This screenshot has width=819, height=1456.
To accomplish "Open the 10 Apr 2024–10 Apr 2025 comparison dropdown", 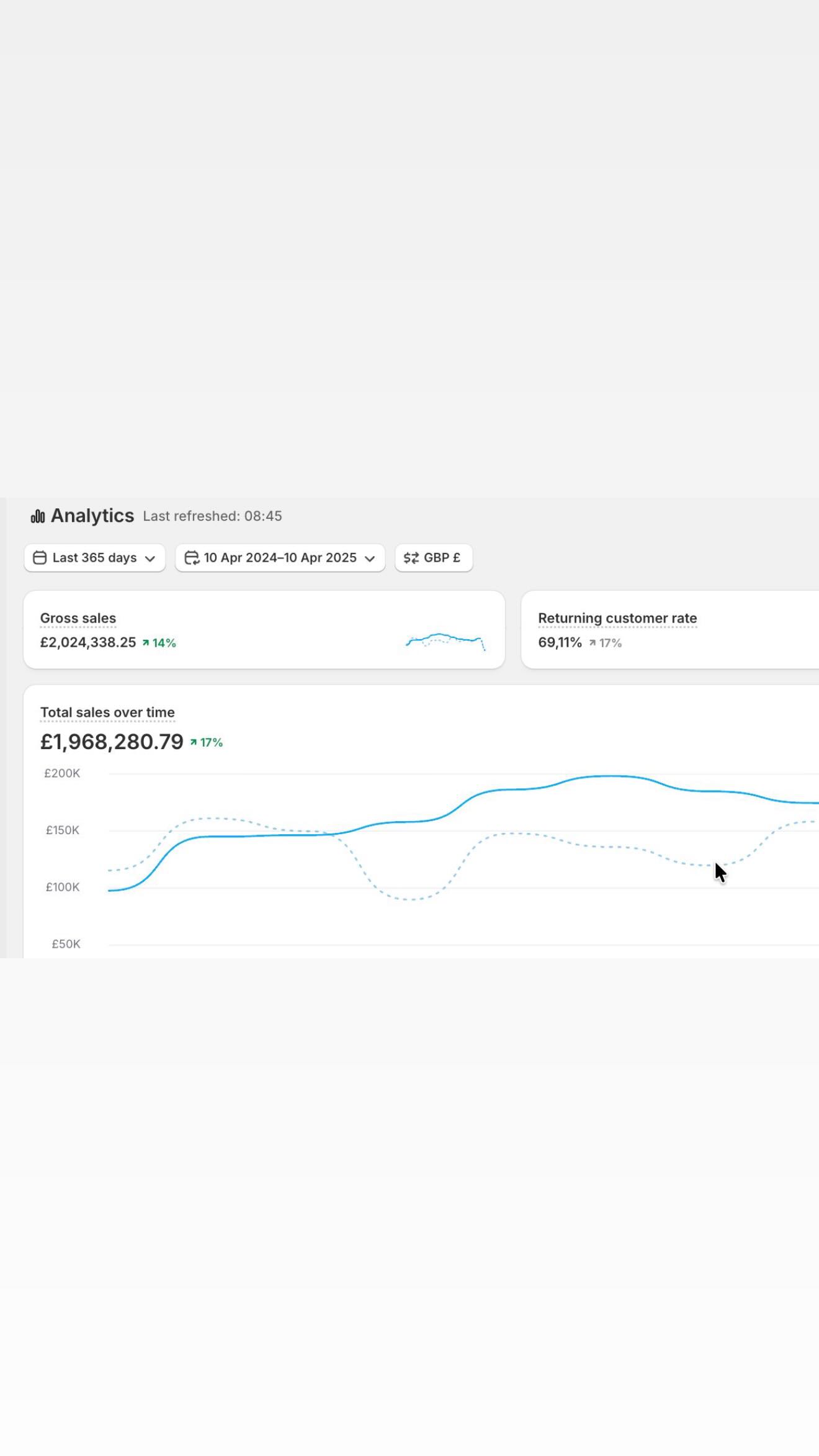I will [280, 558].
